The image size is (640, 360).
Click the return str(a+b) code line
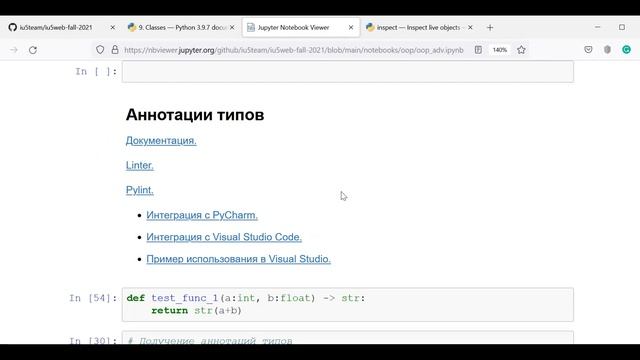click(x=196, y=311)
